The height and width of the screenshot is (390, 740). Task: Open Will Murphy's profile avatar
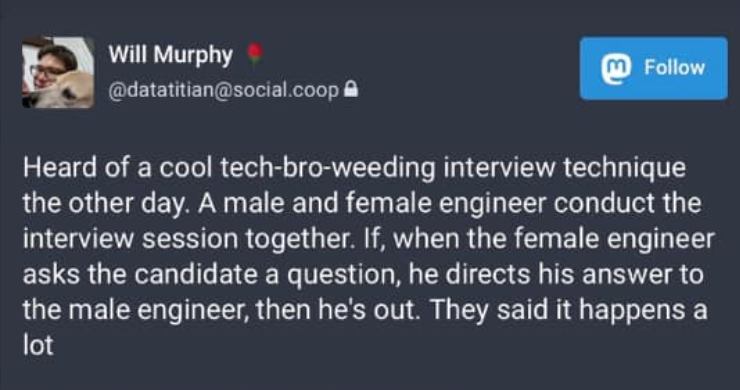[58, 72]
